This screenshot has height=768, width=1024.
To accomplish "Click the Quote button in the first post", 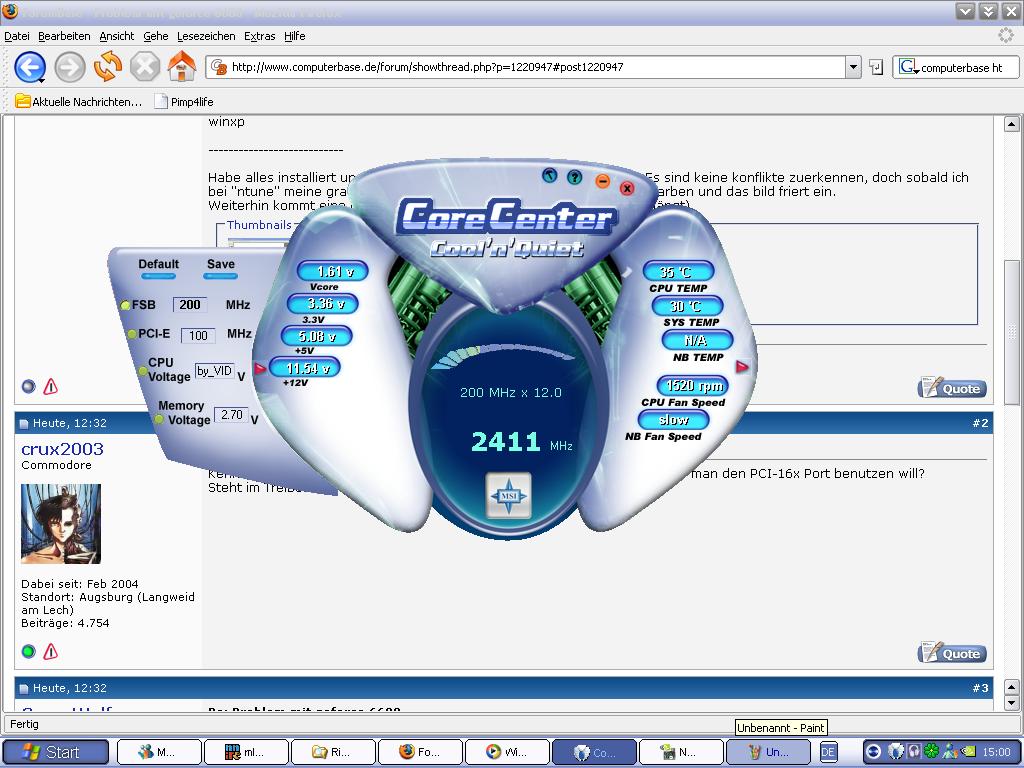I will click(952, 388).
